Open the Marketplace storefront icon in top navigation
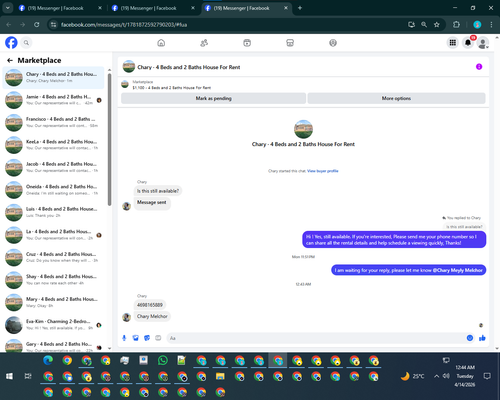 click(290, 43)
